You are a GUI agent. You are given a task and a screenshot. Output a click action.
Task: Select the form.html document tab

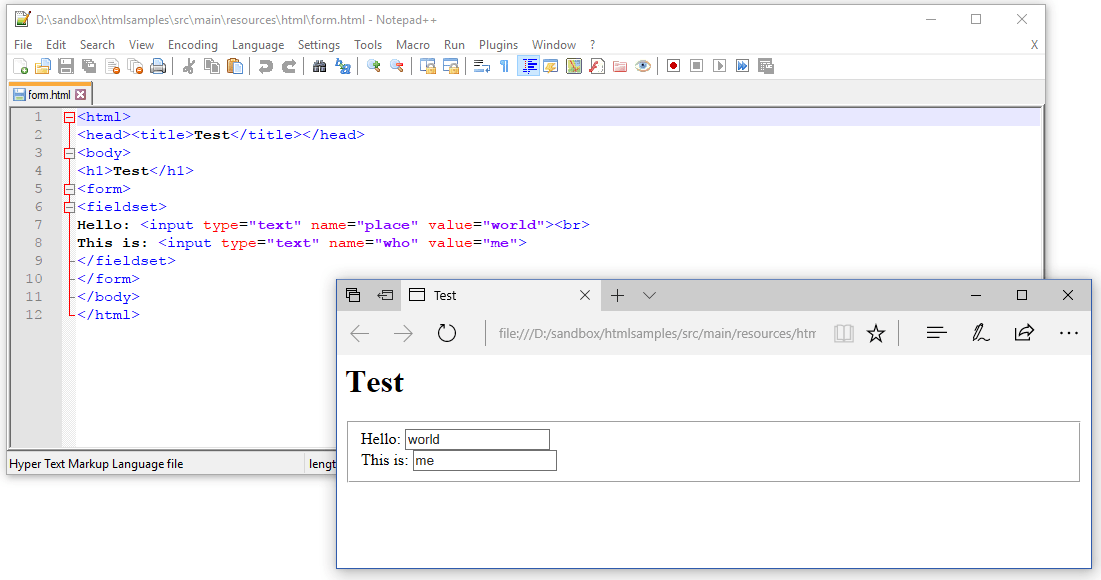[x=48, y=92]
